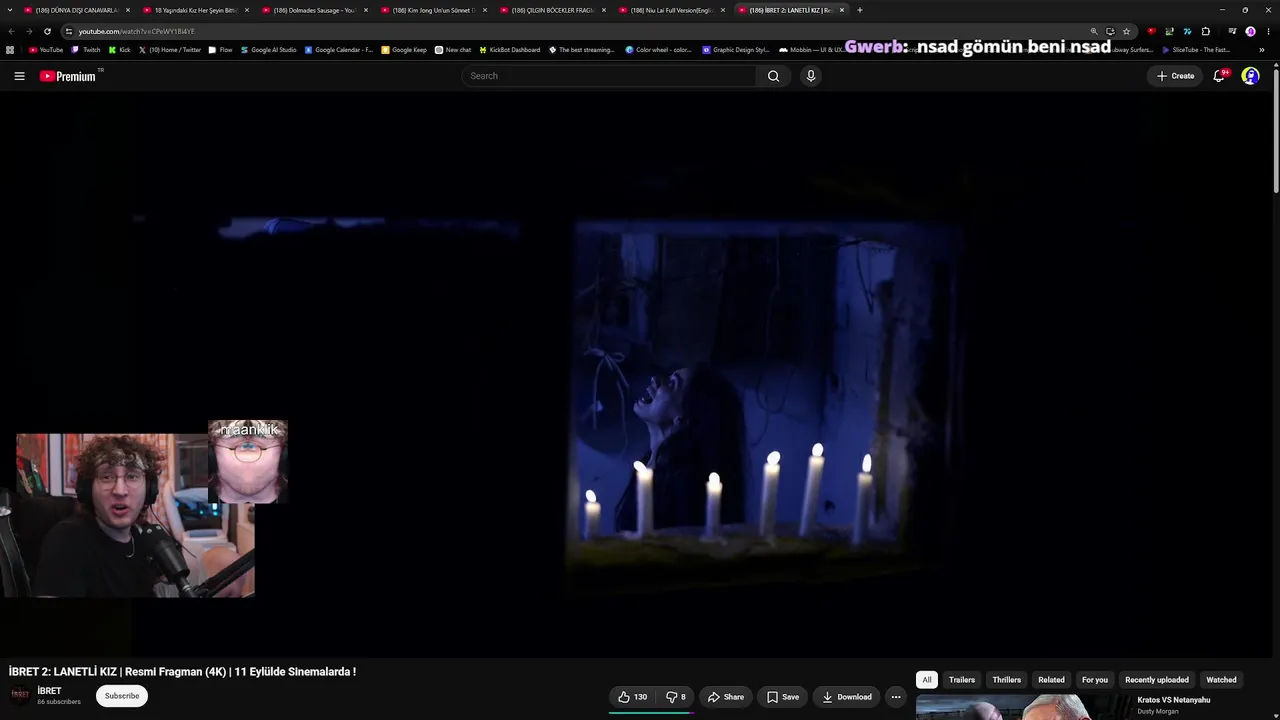Open browser zoom magnifier in address bar
The image size is (1280, 720).
1094,31
